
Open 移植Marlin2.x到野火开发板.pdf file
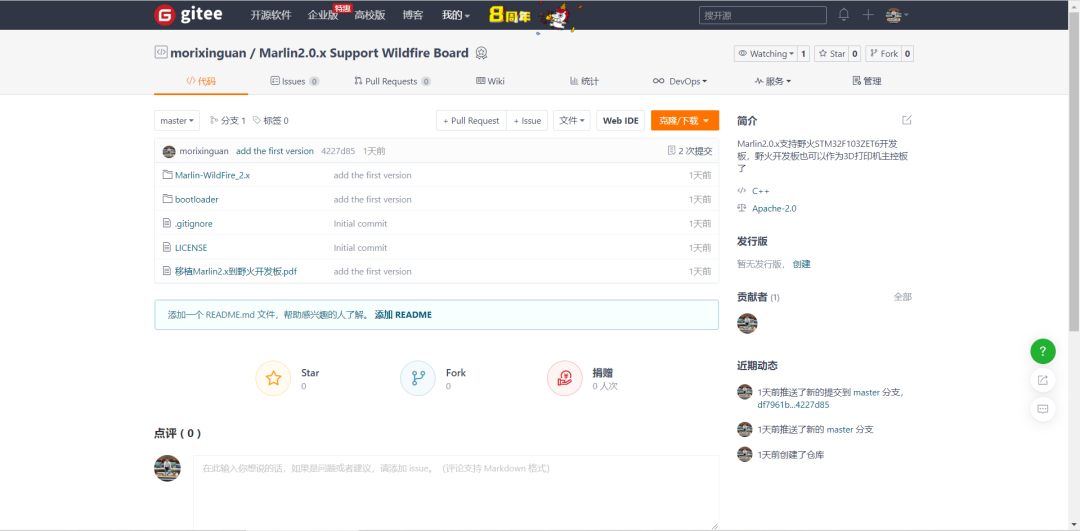pos(236,271)
